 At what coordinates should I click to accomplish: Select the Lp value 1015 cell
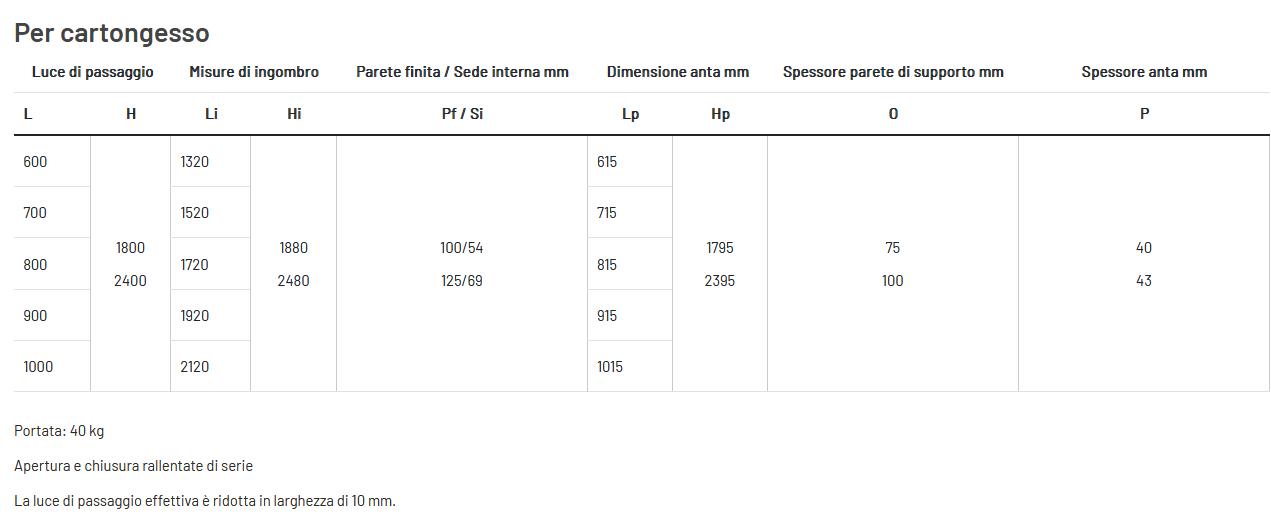point(630,366)
